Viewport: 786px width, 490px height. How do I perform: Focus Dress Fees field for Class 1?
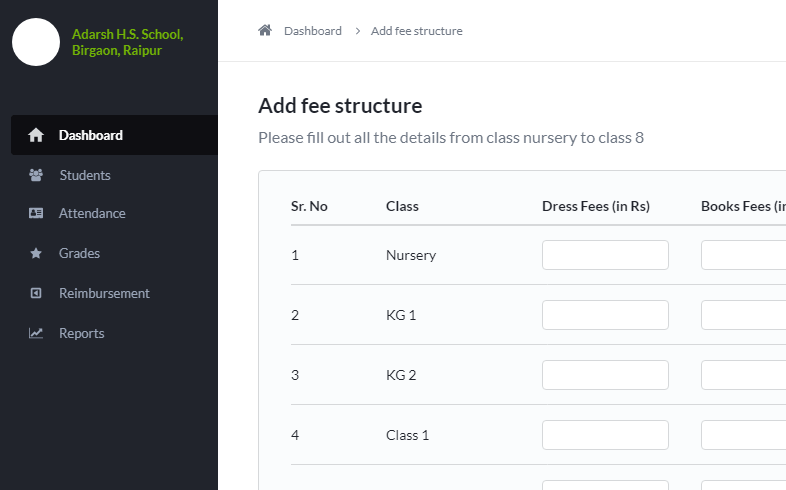point(605,435)
